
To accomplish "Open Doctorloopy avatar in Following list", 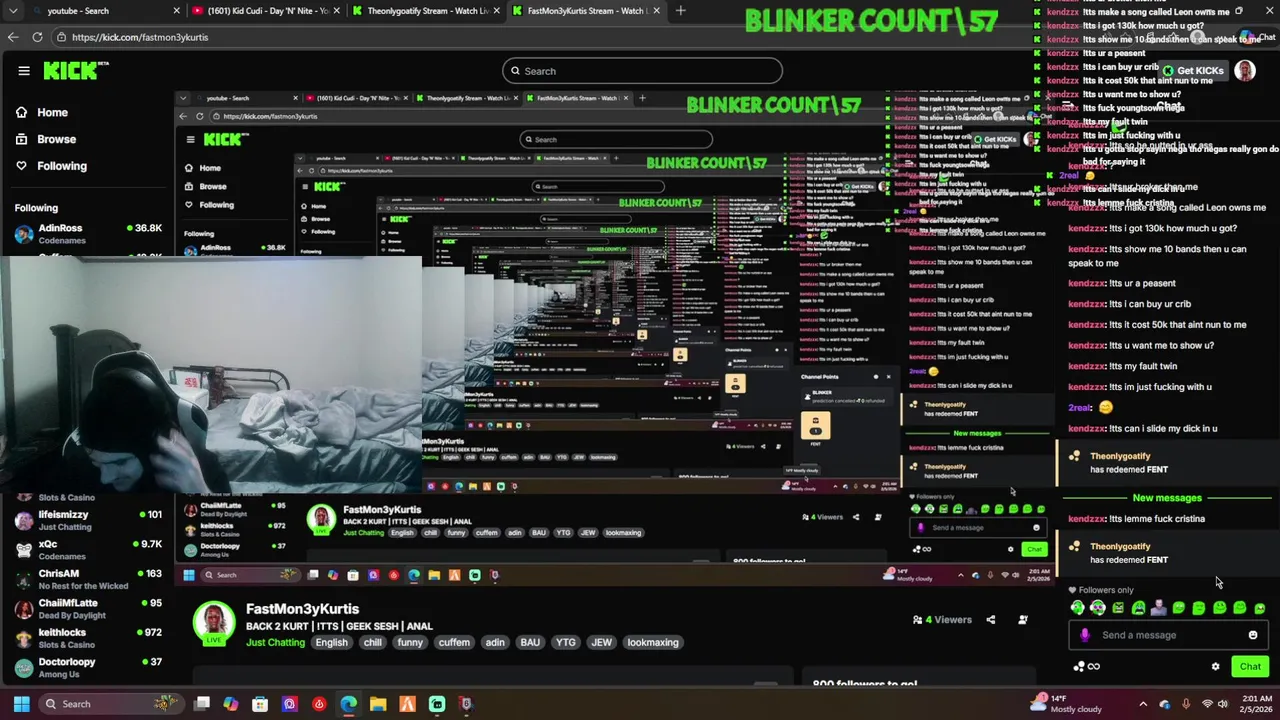I will [x=24, y=668].
